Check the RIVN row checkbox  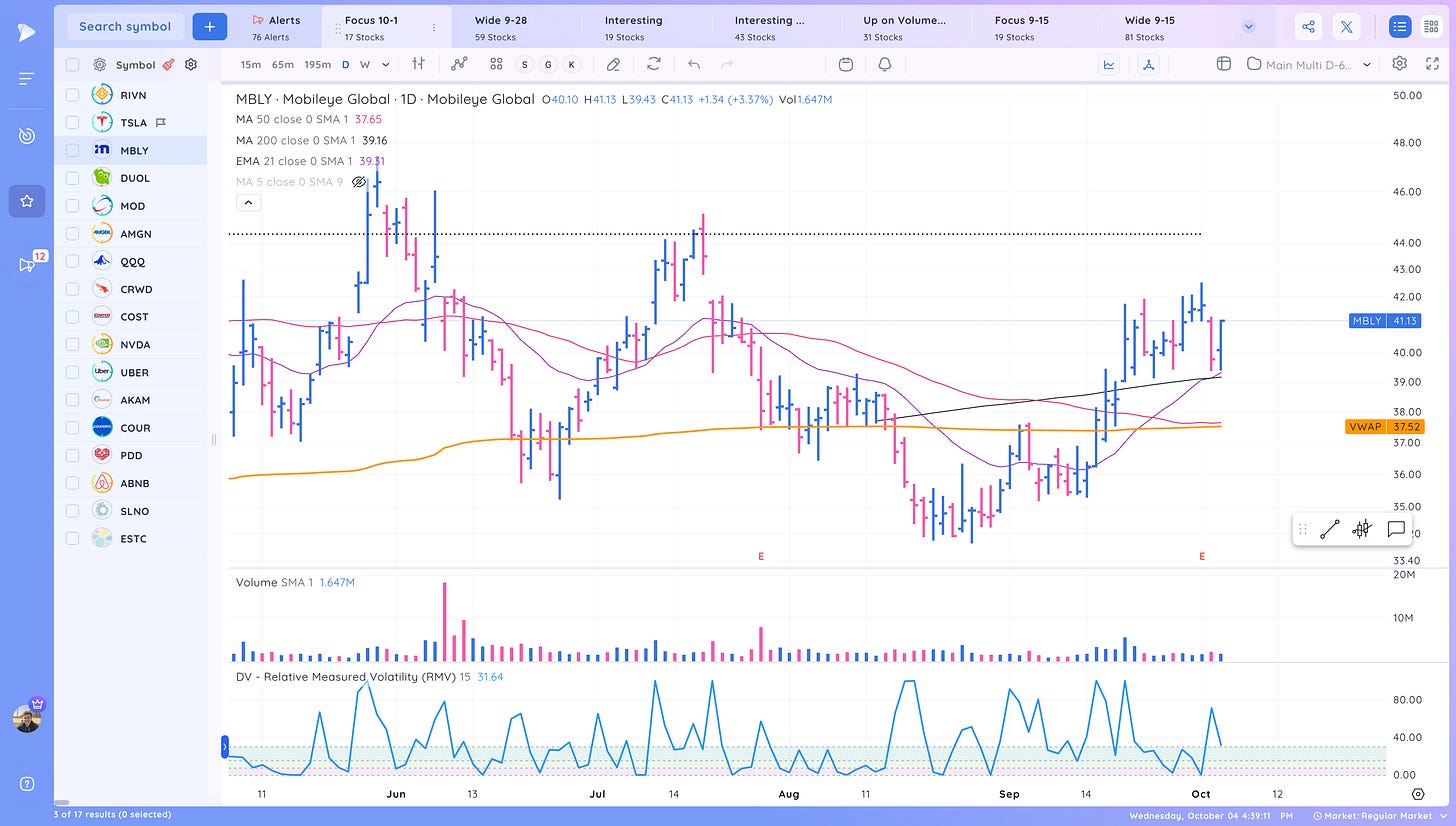[72, 94]
